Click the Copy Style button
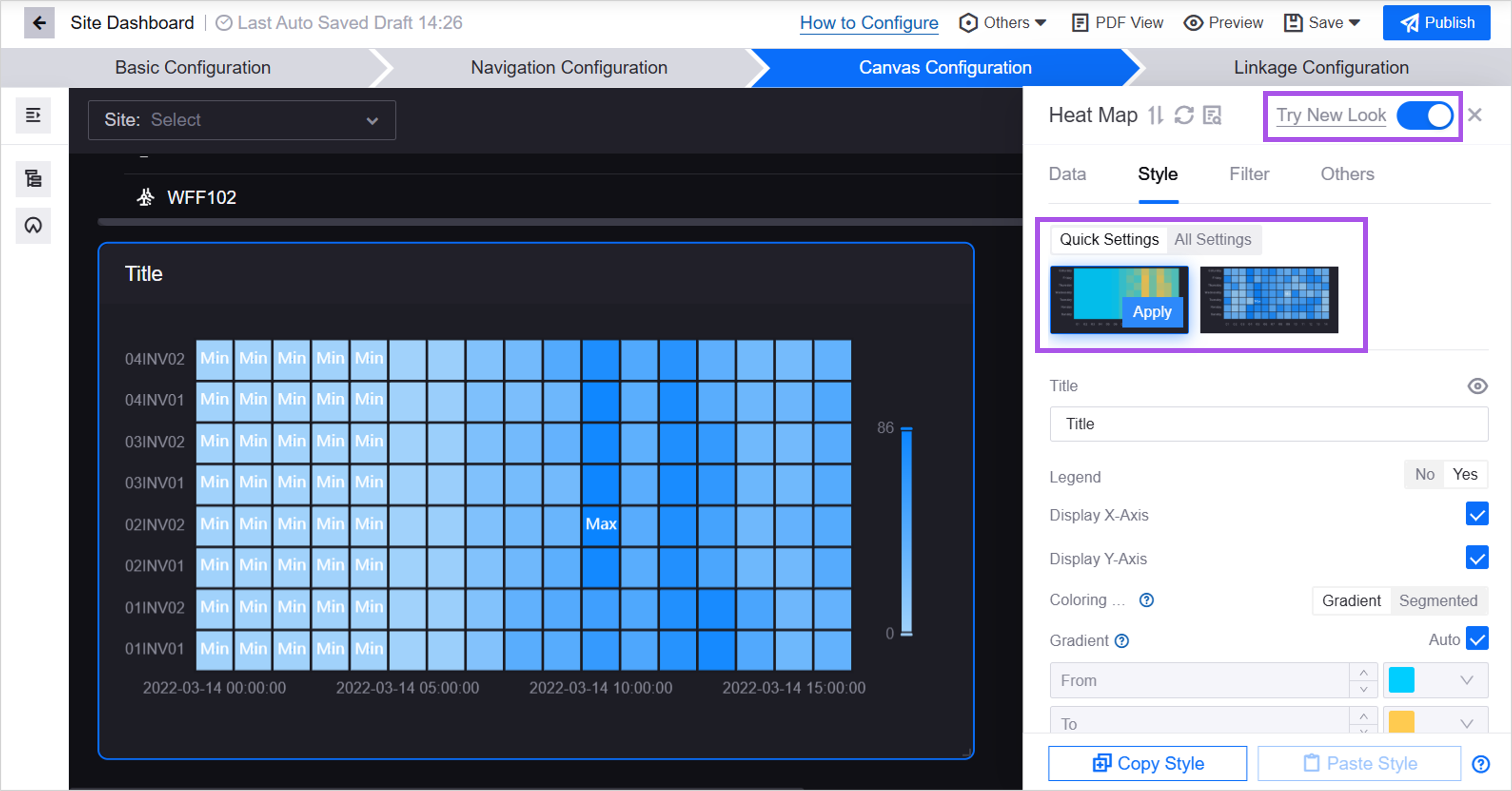 point(1147,764)
